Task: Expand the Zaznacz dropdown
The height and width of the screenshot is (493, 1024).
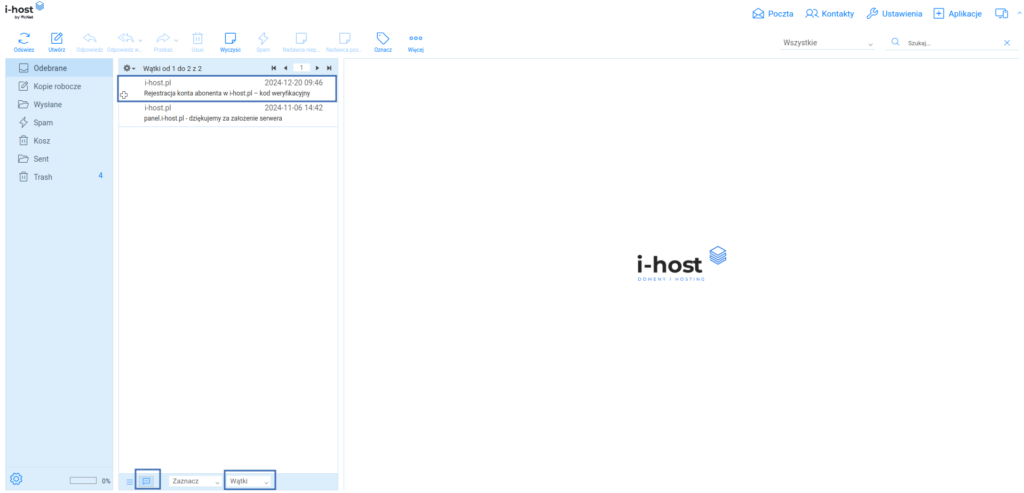Action: [195, 481]
